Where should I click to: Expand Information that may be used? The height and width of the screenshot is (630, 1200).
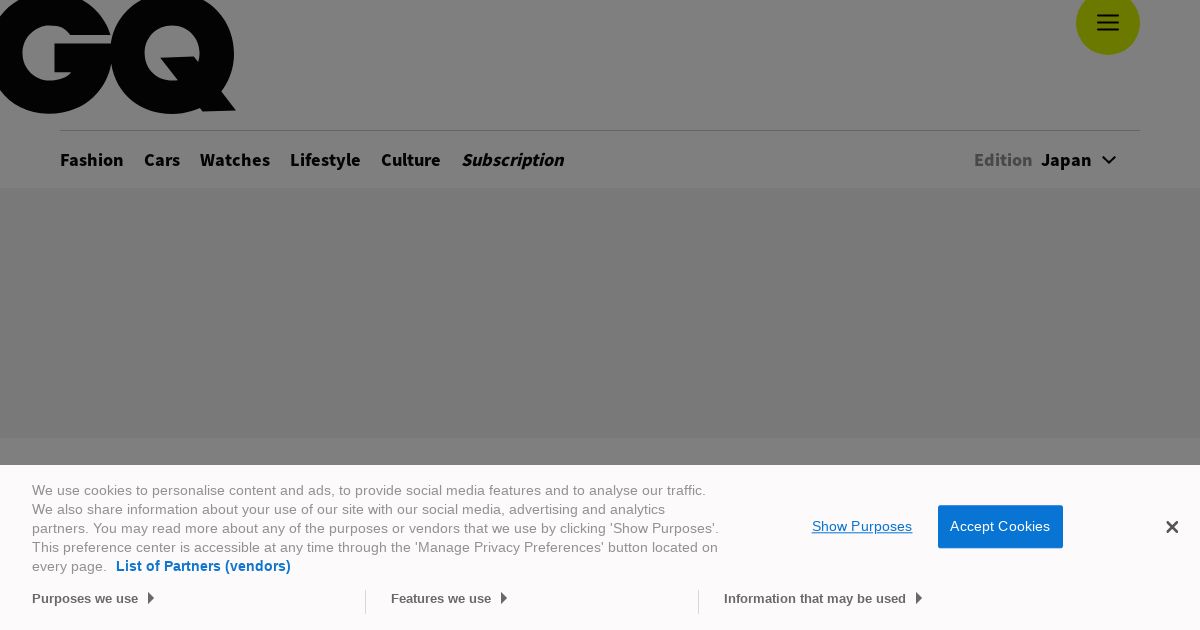pyautogui.click(x=823, y=599)
